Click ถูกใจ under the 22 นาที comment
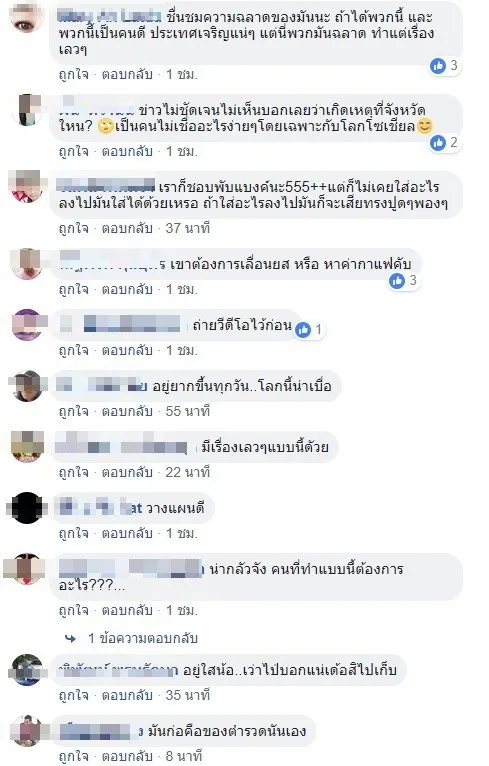 73,472
